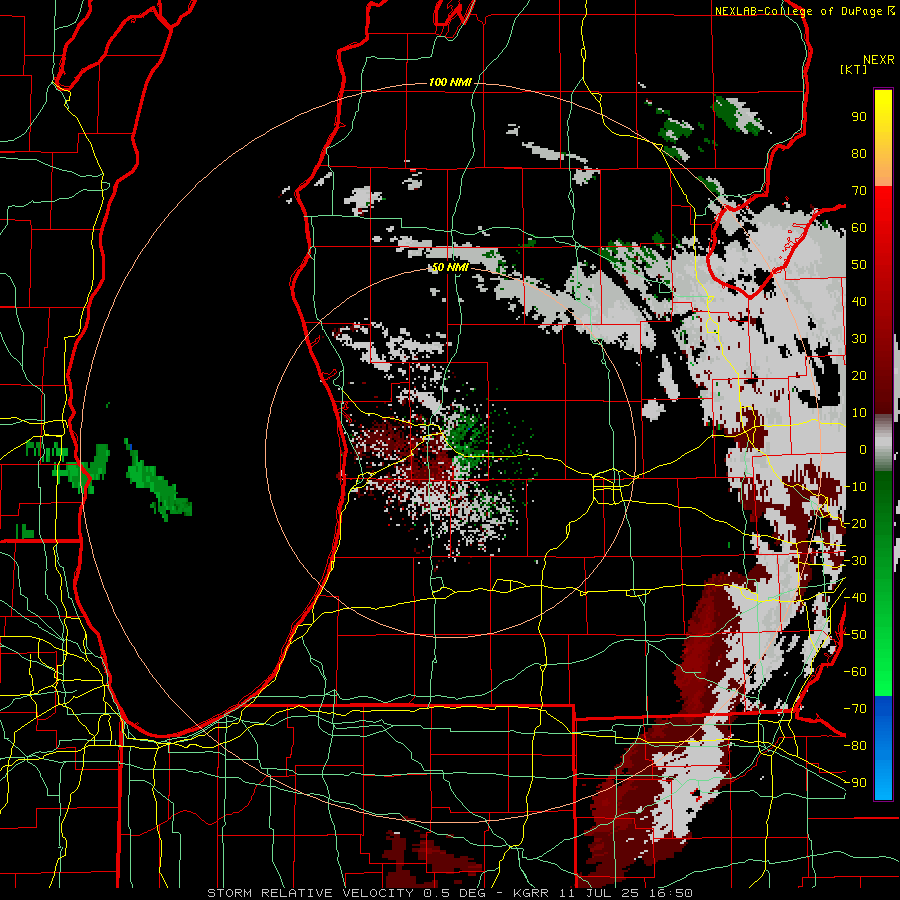Click the 90 value on velocity scale

click(859, 117)
